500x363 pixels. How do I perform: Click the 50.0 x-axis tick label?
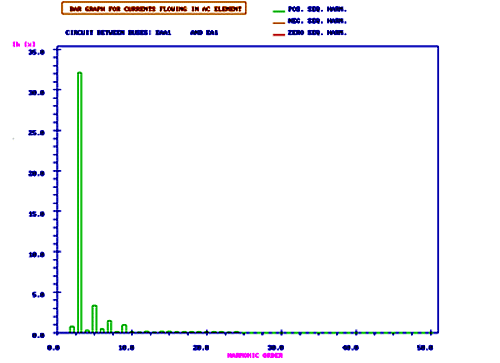[425, 348]
